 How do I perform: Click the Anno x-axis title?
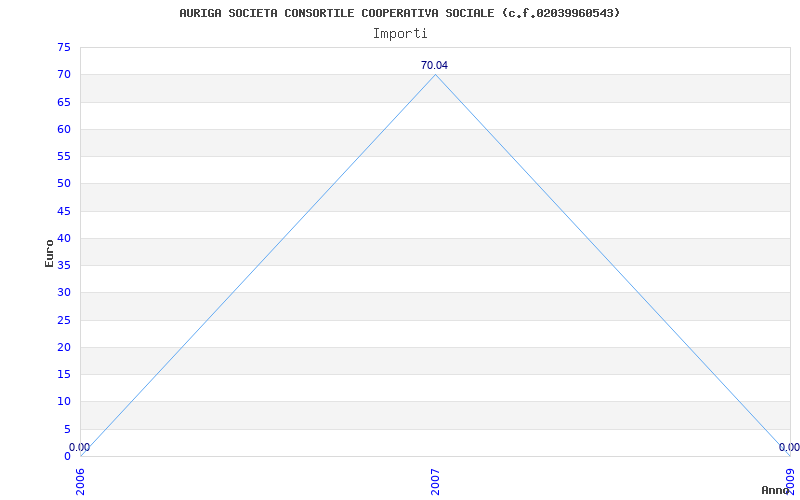coord(776,490)
